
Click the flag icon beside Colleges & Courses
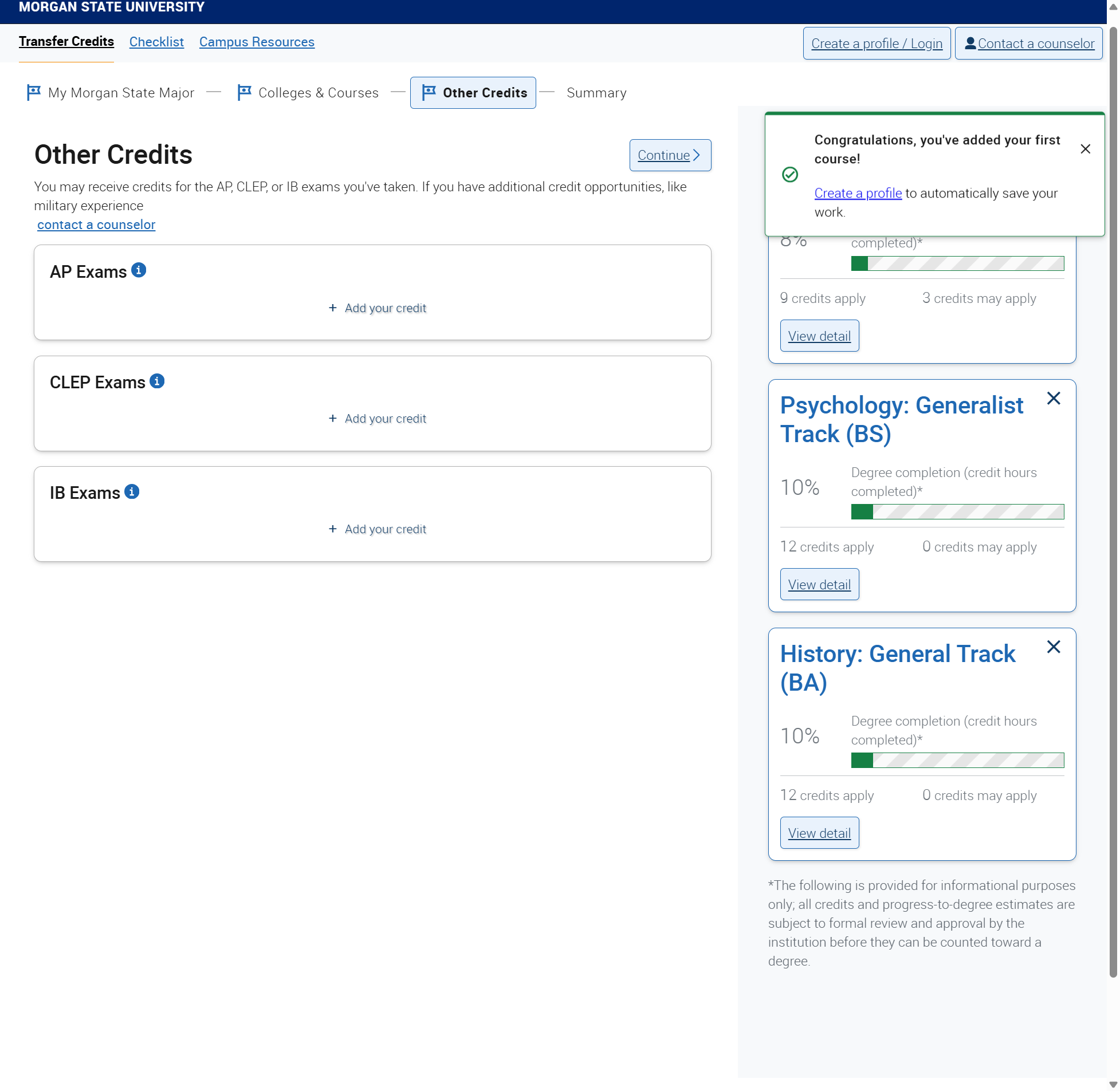pos(244,93)
